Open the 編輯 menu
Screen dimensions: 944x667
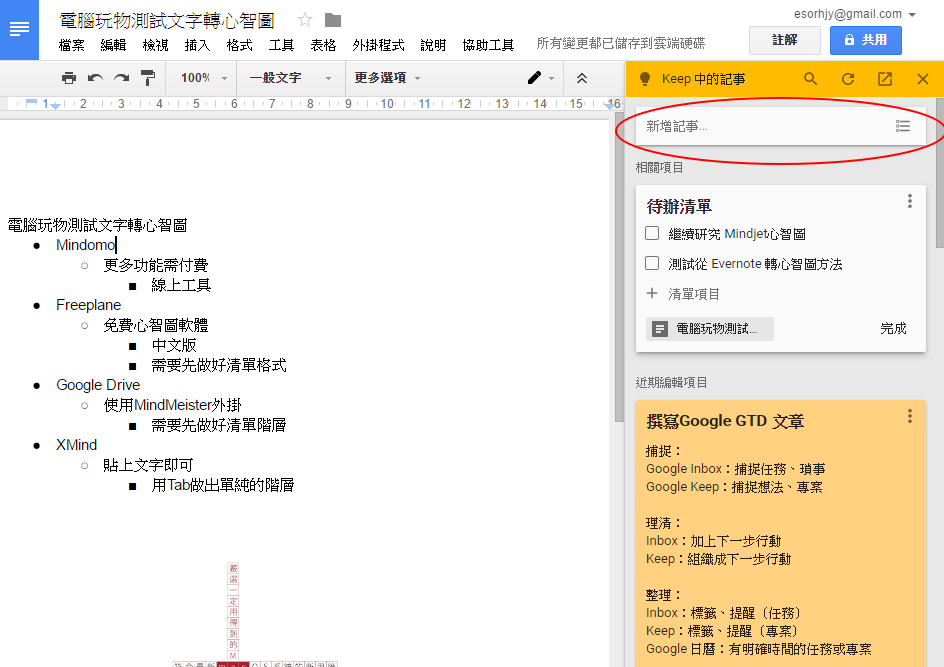(113, 45)
